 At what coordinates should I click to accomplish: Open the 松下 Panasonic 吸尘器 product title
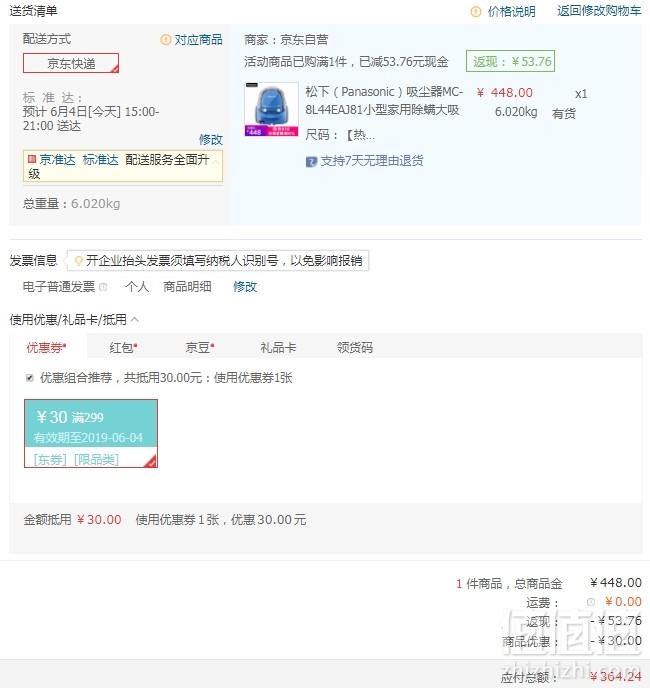pos(384,100)
